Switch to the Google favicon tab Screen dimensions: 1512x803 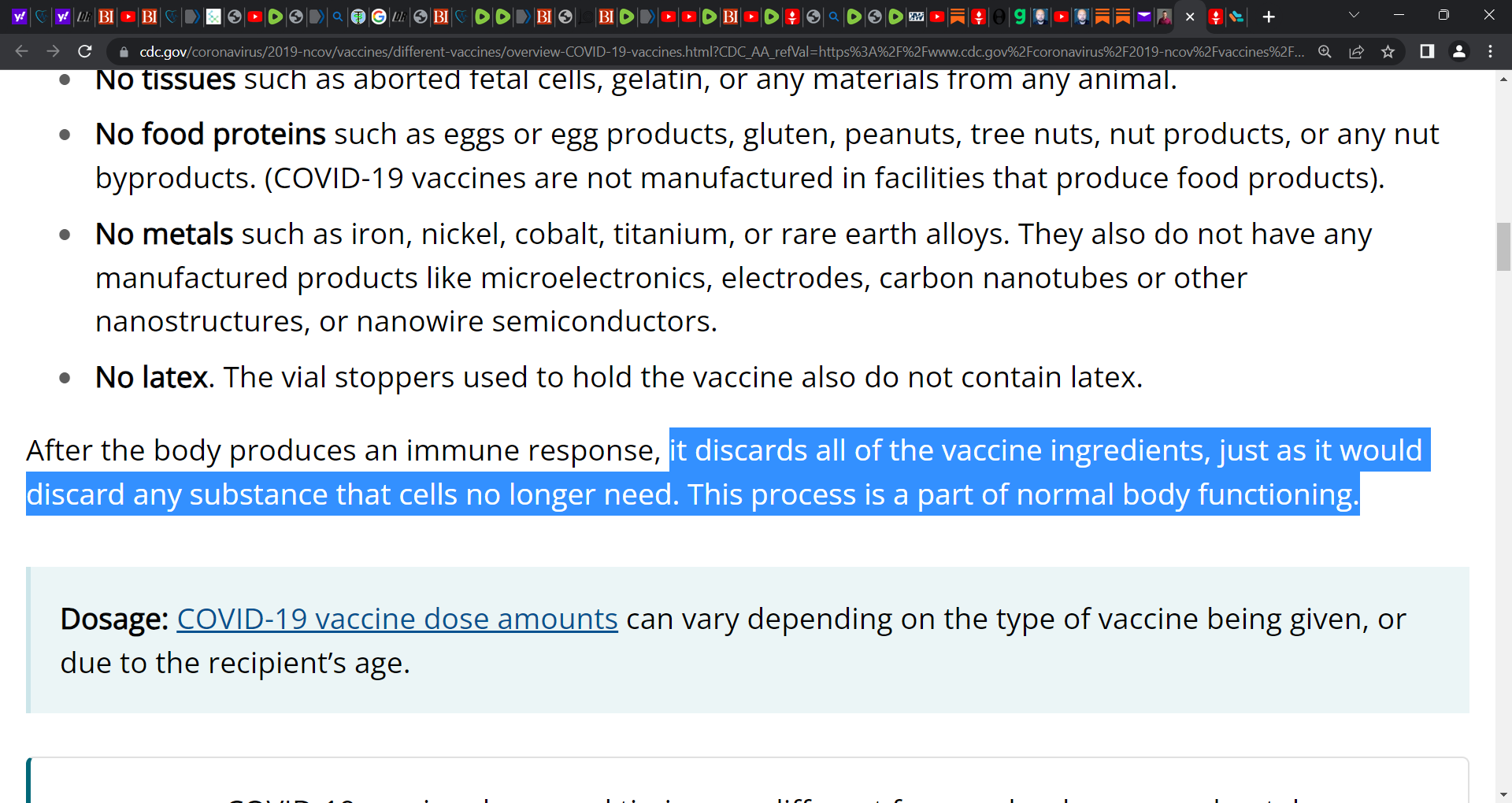click(379, 17)
